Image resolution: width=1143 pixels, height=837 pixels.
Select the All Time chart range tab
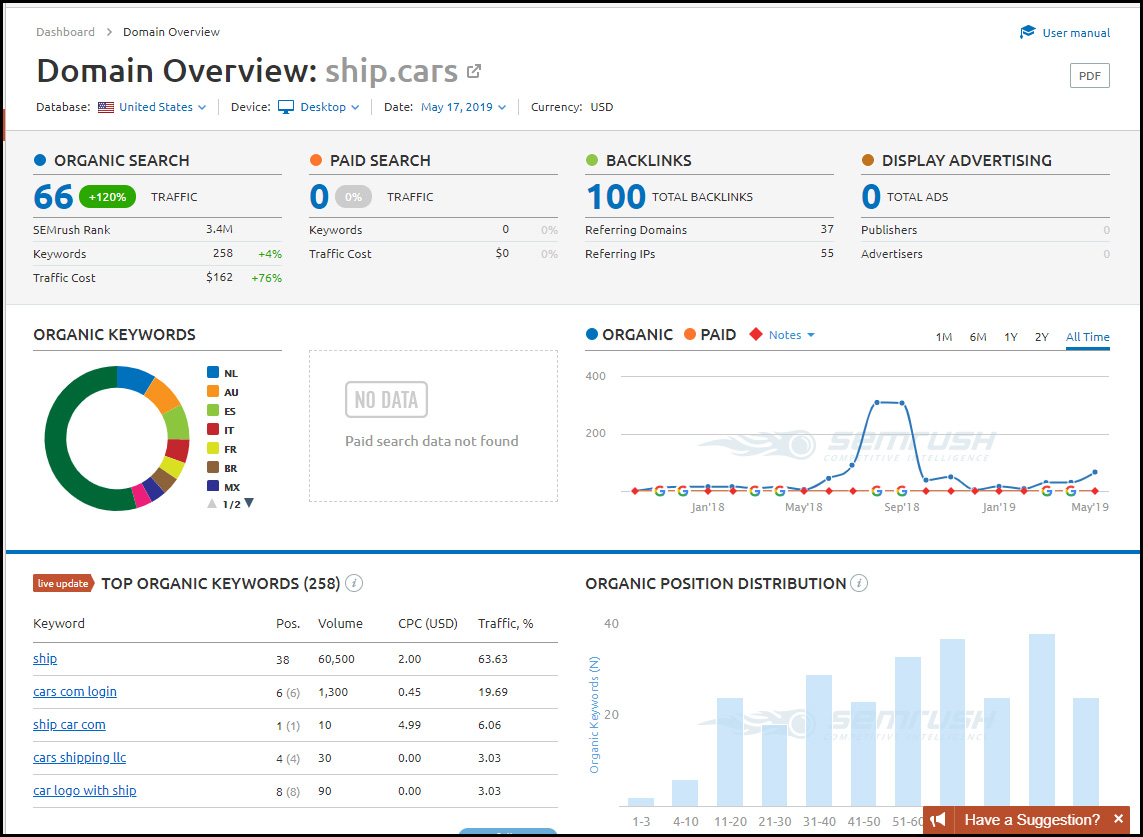(x=1087, y=337)
